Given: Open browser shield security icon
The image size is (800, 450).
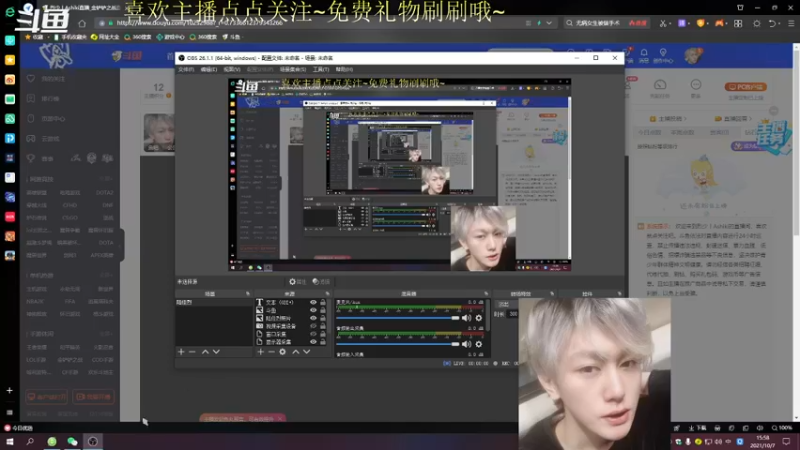Looking at the screenshot, I should coord(701,23).
